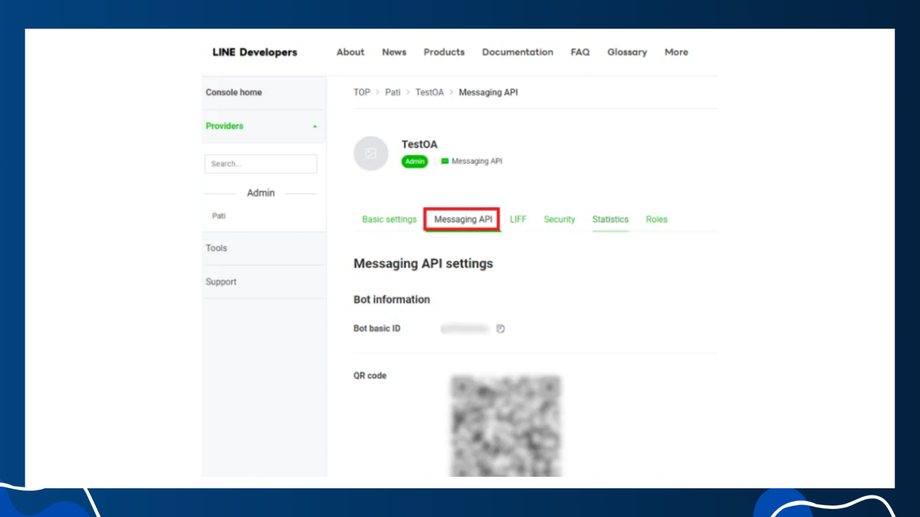Click Pati in the breadcrumb
This screenshot has height=517, width=920.
393,92
